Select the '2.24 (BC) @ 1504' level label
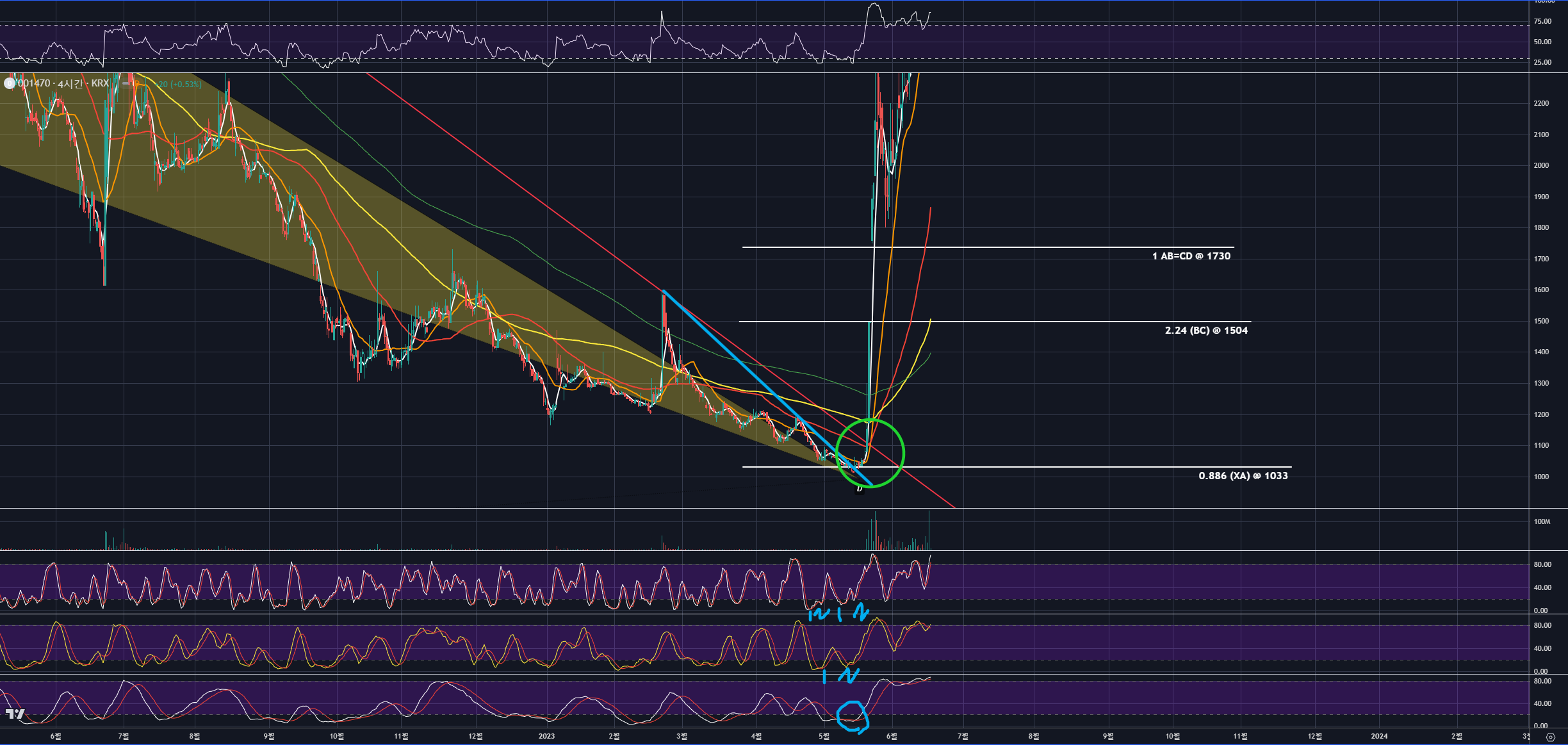Viewport: 1568px width, 745px height. click(1206, 331)
